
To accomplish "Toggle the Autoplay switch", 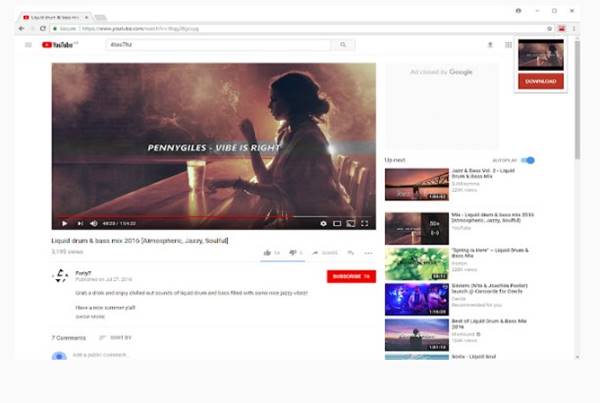I will pos(528,160).
